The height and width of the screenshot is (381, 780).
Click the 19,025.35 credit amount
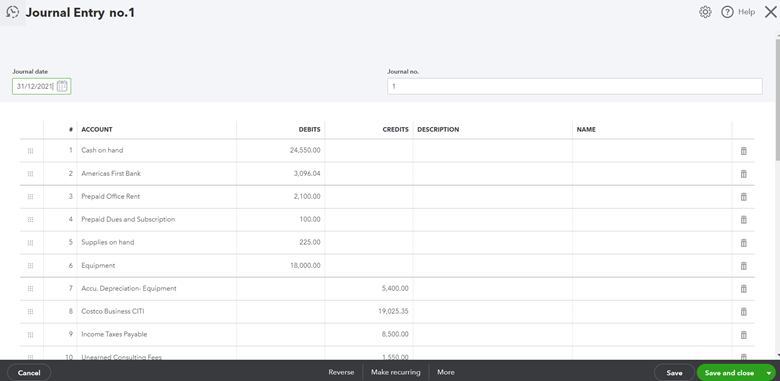coord(393,311)
